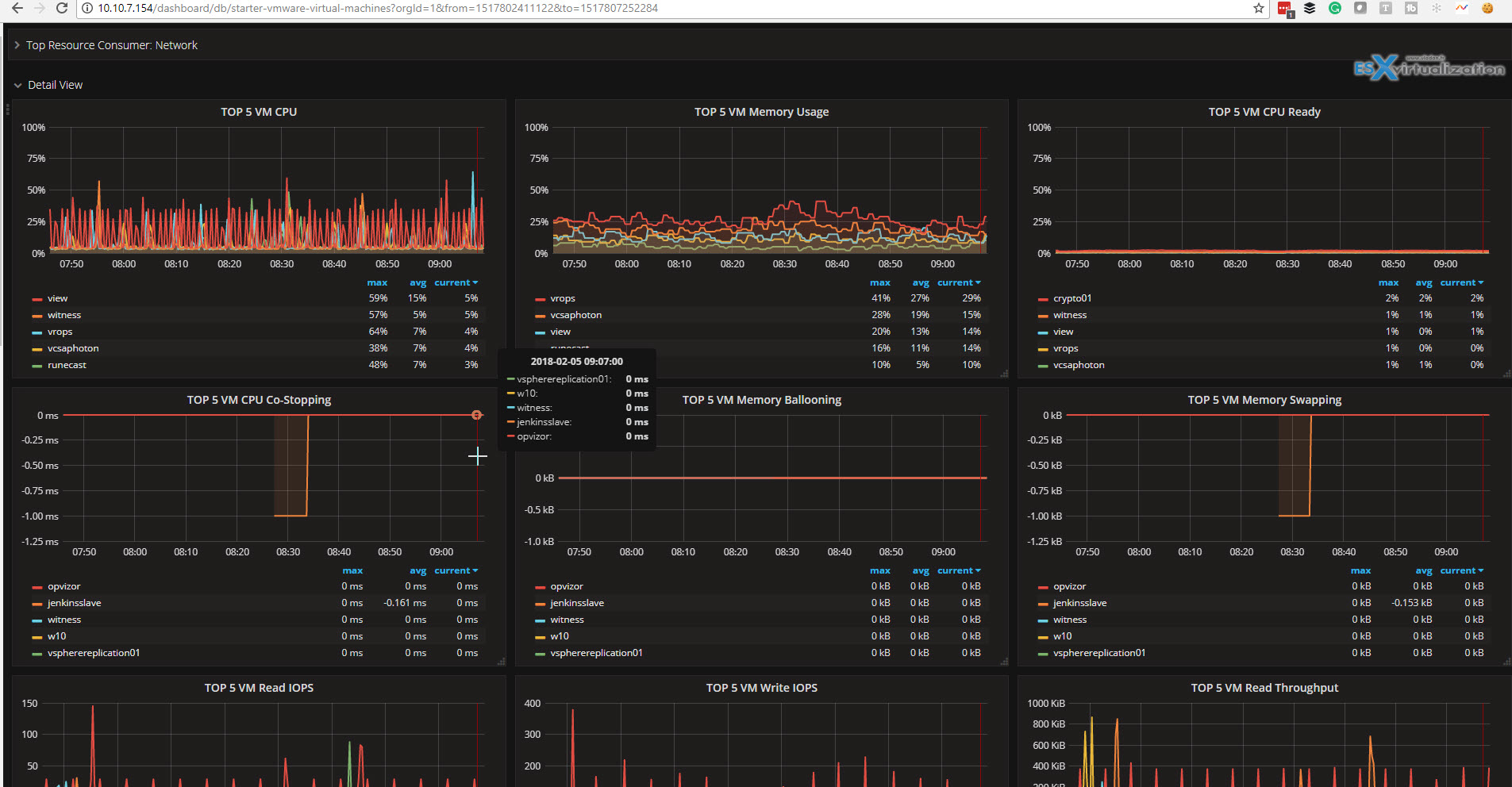The height and width of the screenshot is (787, 1512).
Task: Open the Buffer stacked-layers extension icon
Action: (1310, 8)
